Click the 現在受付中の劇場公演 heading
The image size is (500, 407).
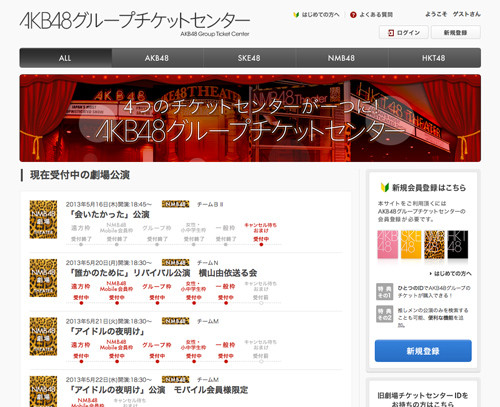[80, 175]
